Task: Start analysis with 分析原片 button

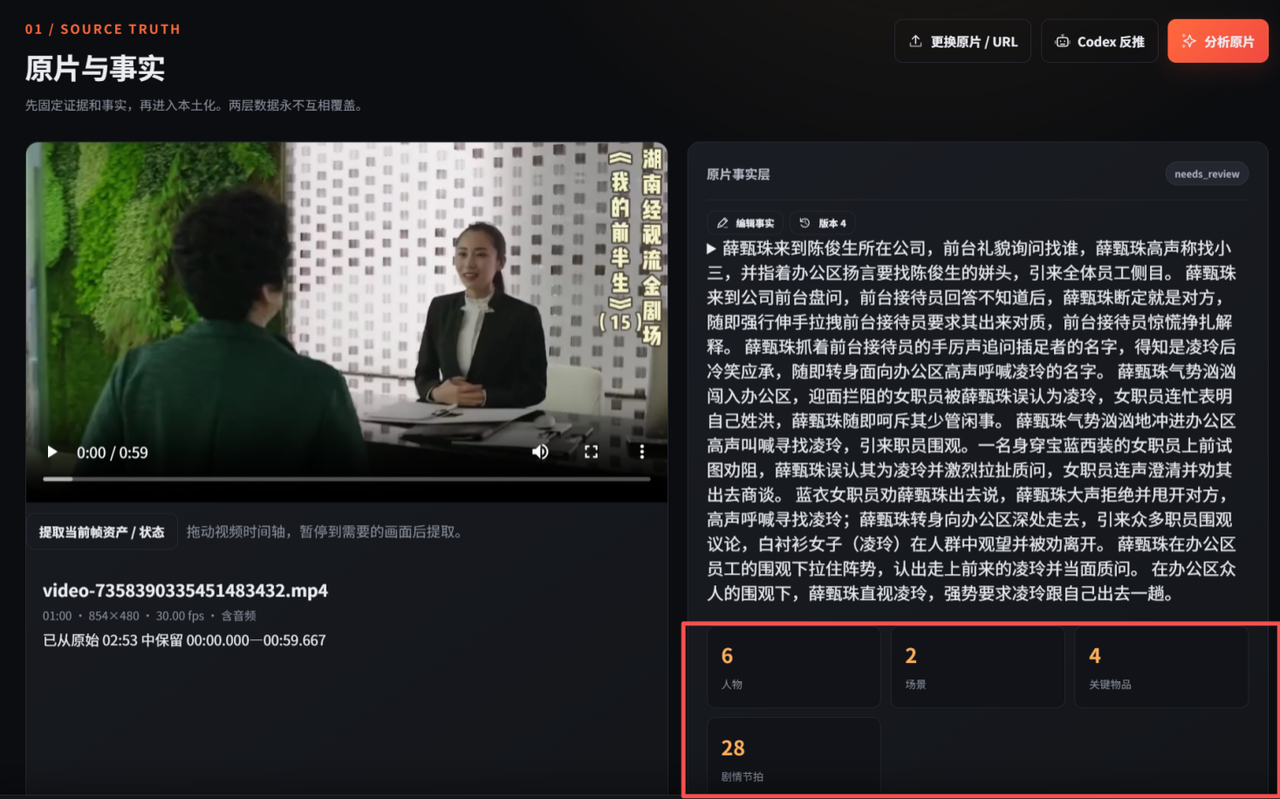Action: (1217, 41)
